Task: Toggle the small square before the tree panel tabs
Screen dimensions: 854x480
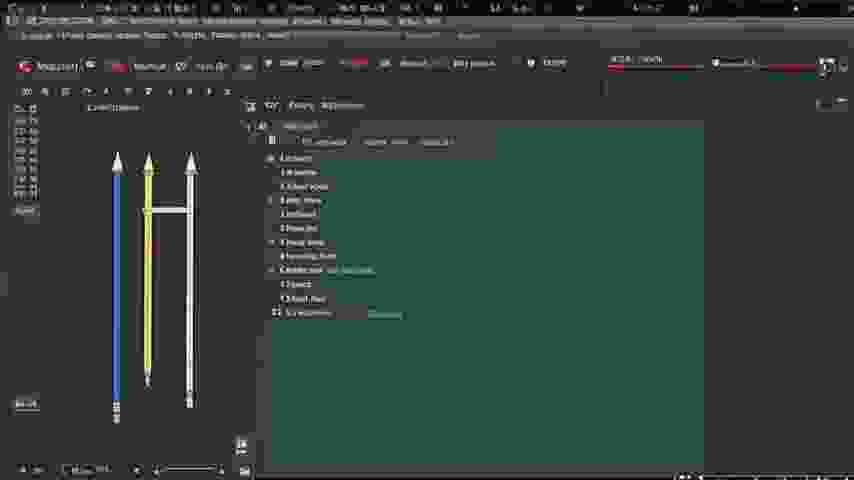Action: 272,141
